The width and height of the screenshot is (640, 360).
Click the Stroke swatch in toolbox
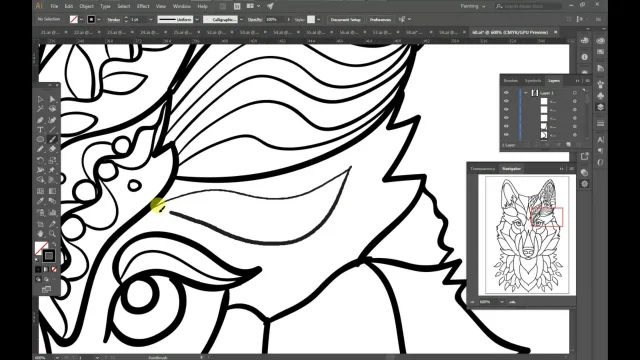(x=49, y=256)
